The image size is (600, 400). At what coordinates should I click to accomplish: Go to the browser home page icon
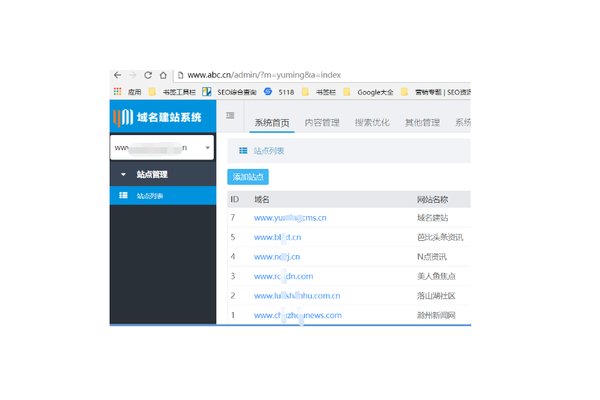point(163,75)
